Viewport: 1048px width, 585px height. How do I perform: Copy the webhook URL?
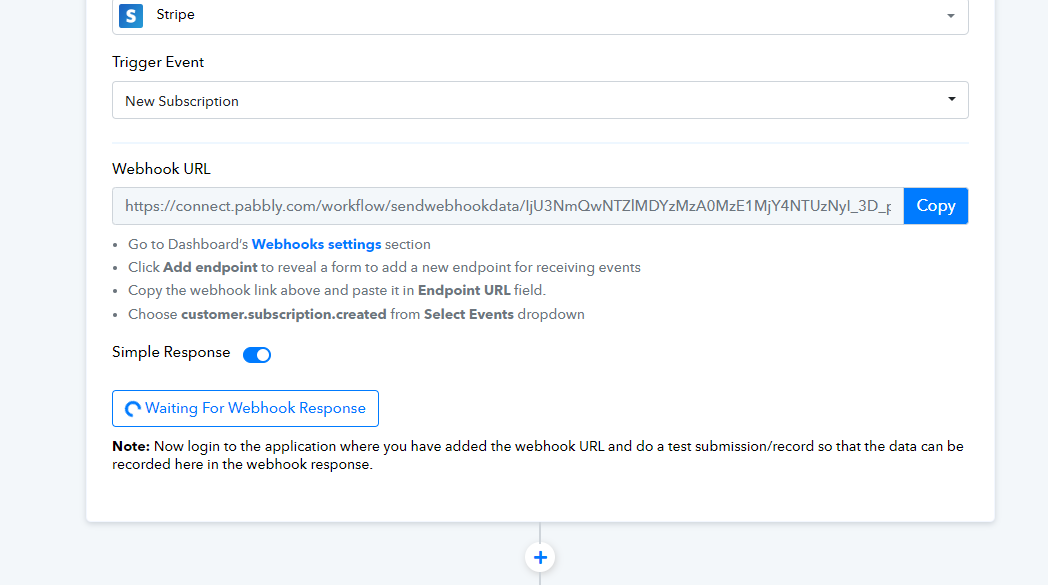(936, 206)
